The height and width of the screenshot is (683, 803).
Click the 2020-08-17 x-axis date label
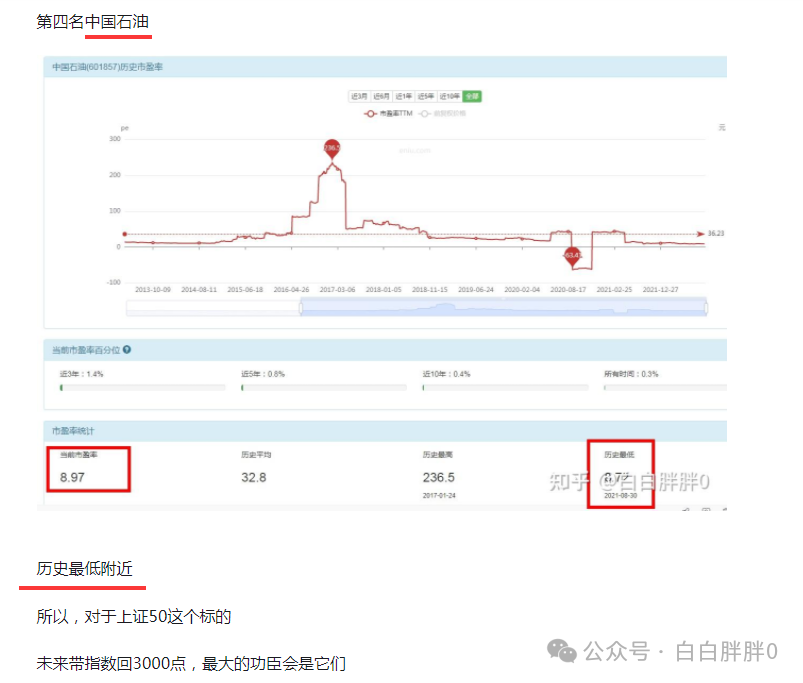click(x=568, y=290)
